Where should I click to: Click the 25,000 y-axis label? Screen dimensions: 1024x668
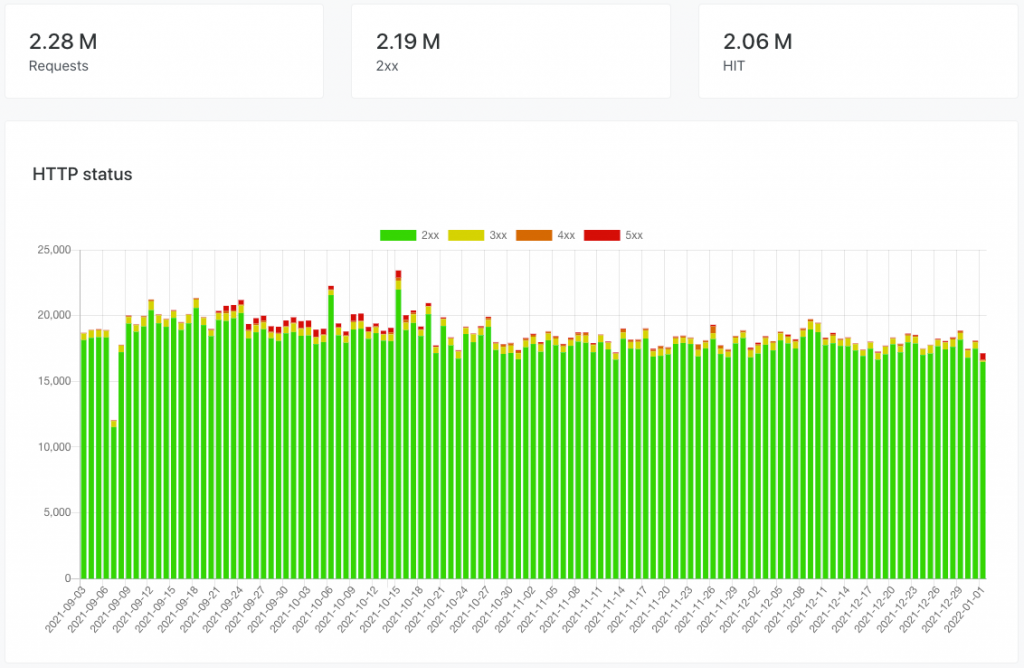pyautogui.click(x=54, y=249)
